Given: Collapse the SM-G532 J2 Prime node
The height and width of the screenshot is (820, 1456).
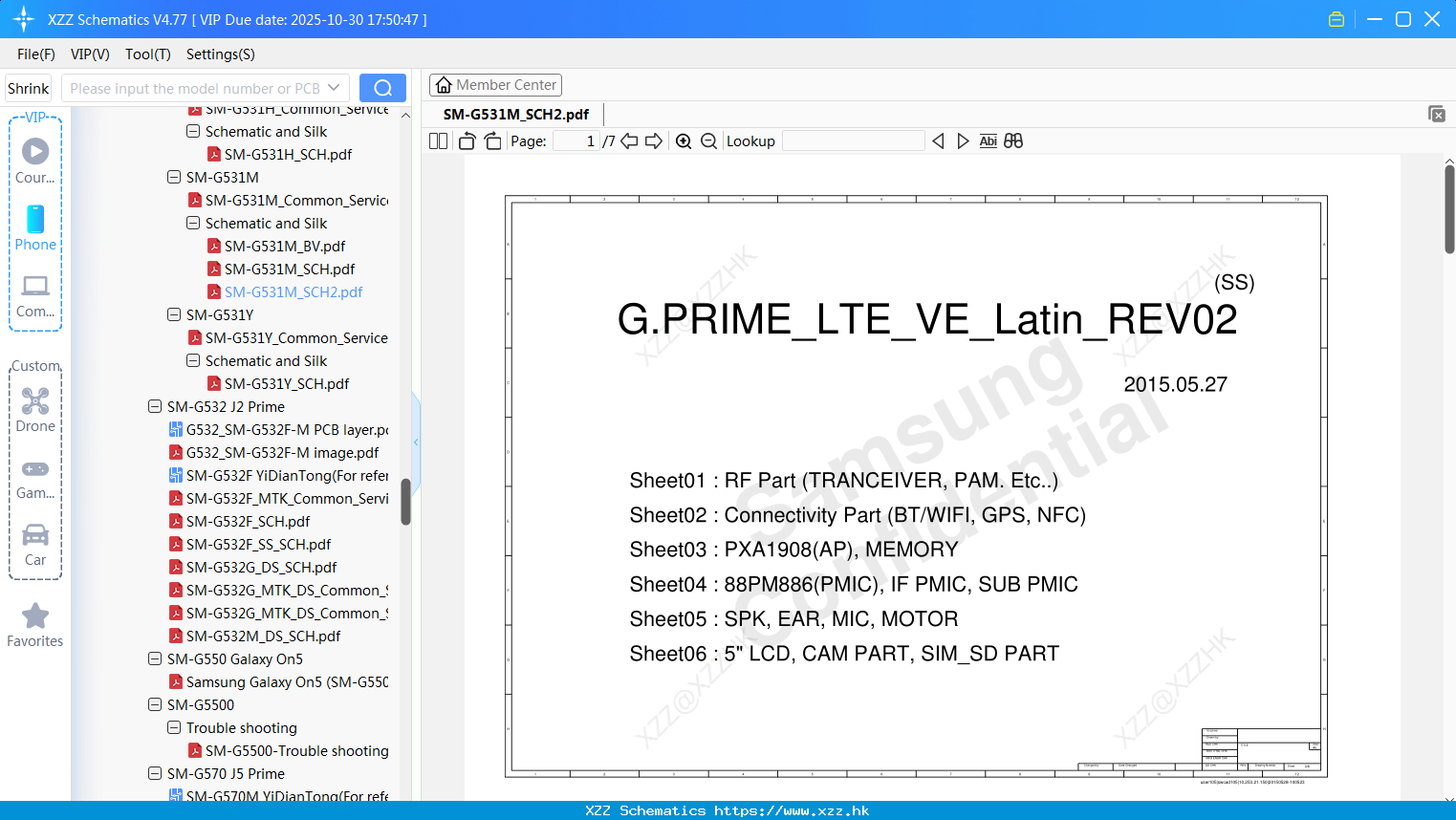Looking at the screenshot, I should coord(155,406).
